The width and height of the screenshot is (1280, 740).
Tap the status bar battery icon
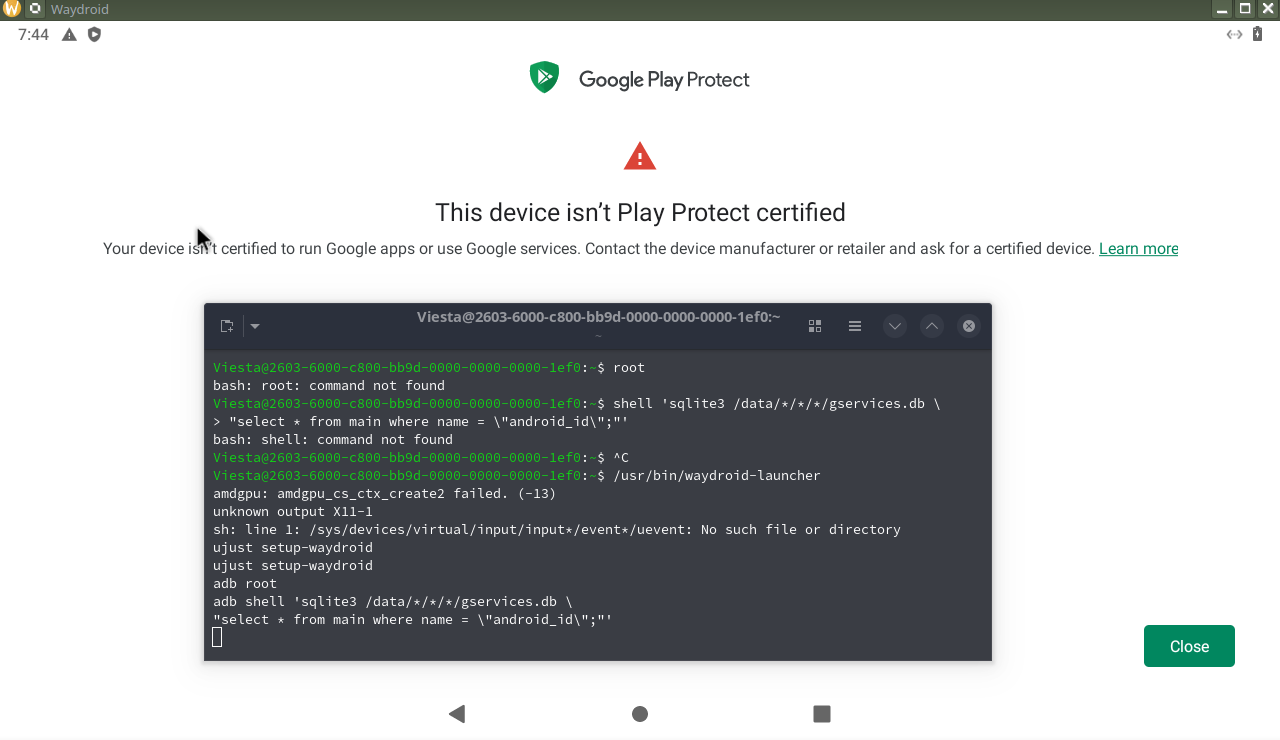1258,34
